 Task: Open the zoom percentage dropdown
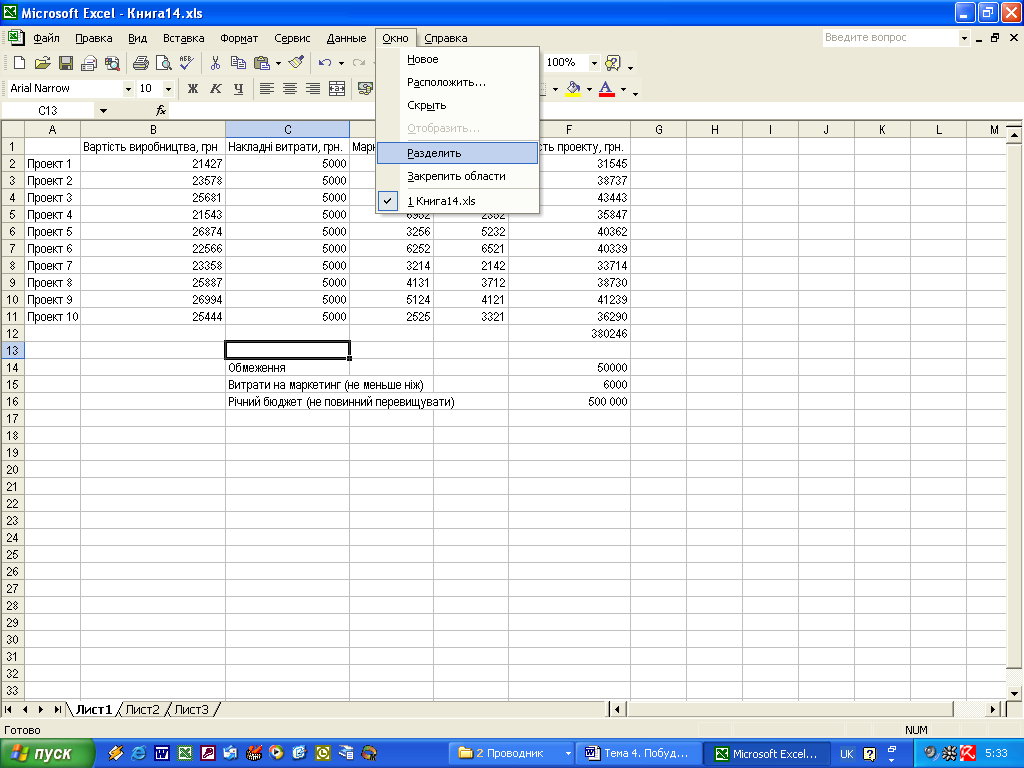click(x=594, y=63)
